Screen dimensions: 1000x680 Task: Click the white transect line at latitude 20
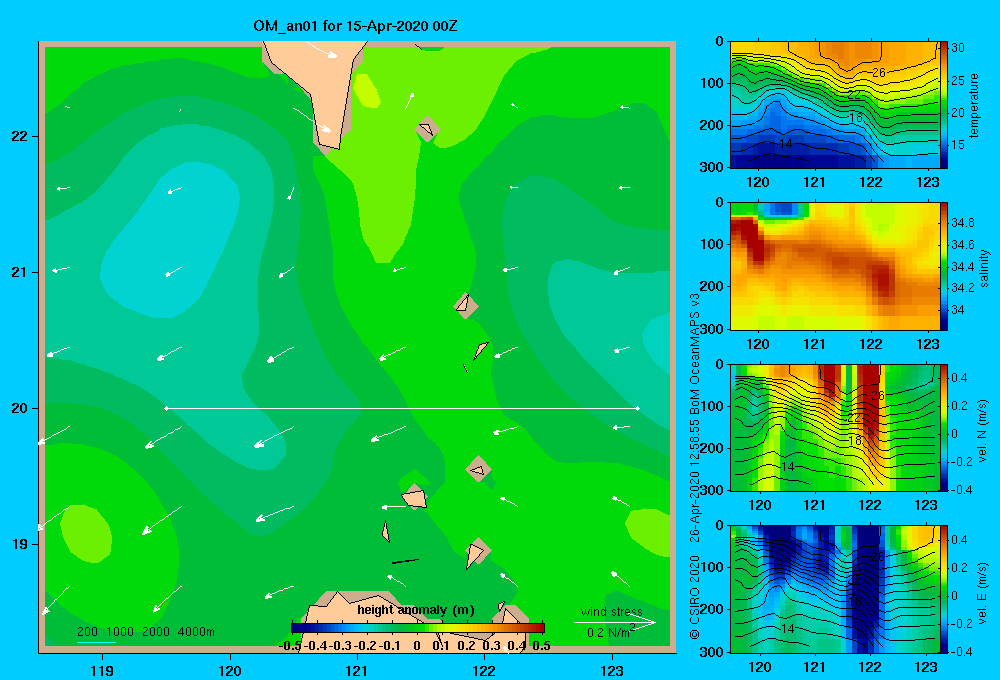(402, 408)
